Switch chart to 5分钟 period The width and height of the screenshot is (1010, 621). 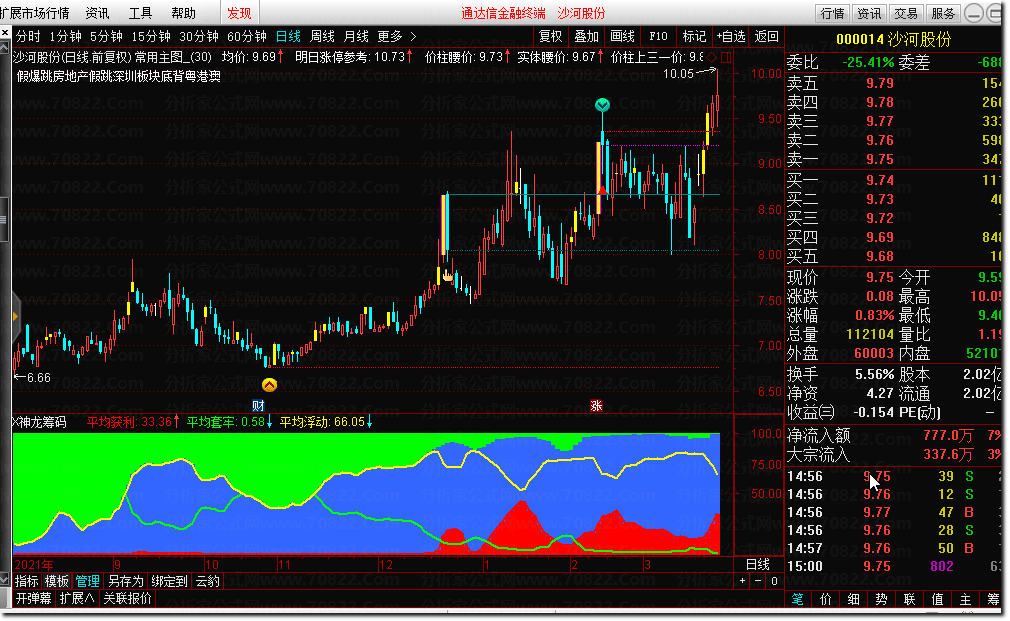106,37
